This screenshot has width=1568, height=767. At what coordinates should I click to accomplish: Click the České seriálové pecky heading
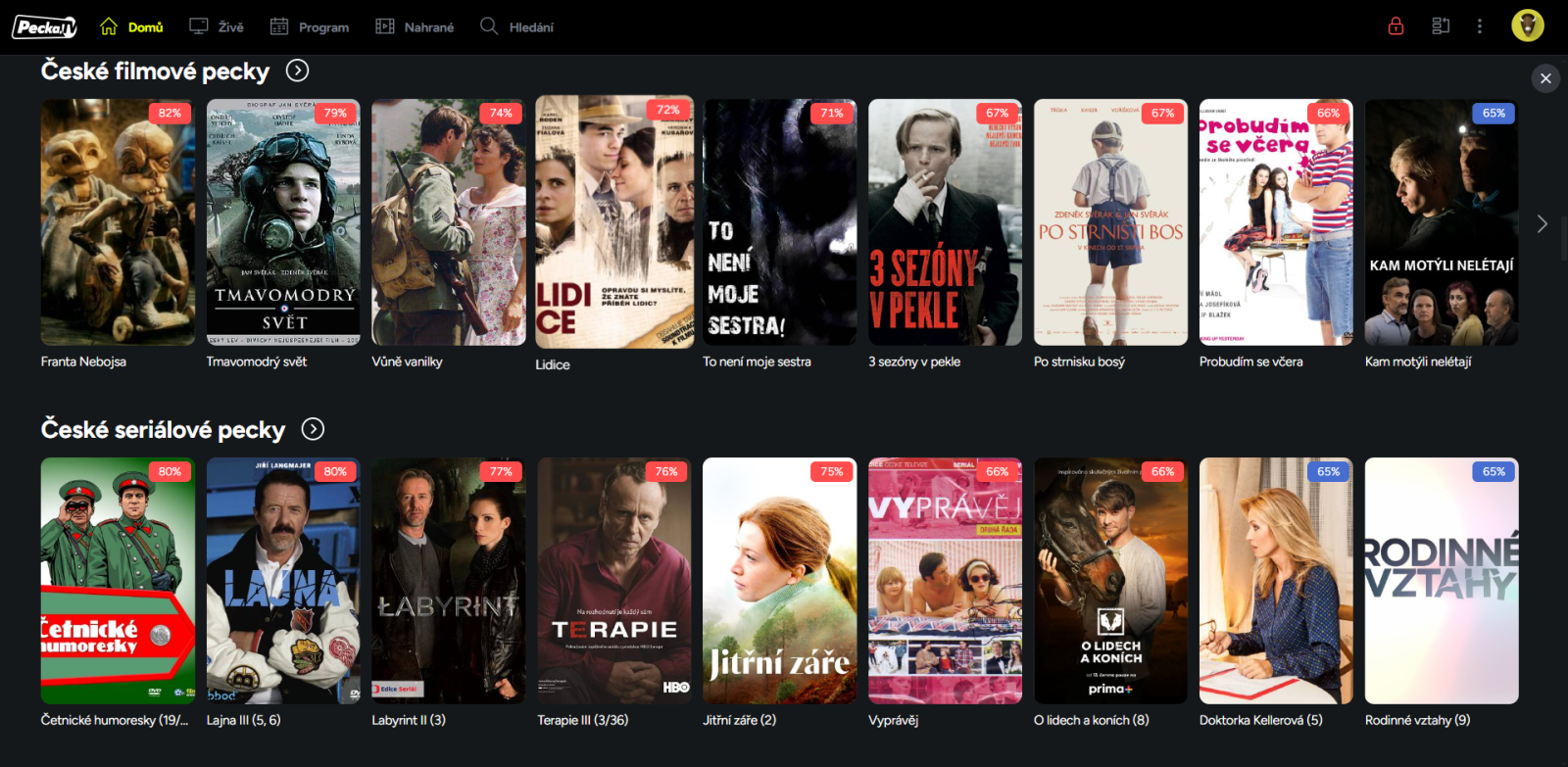click(x=163, y=430)
